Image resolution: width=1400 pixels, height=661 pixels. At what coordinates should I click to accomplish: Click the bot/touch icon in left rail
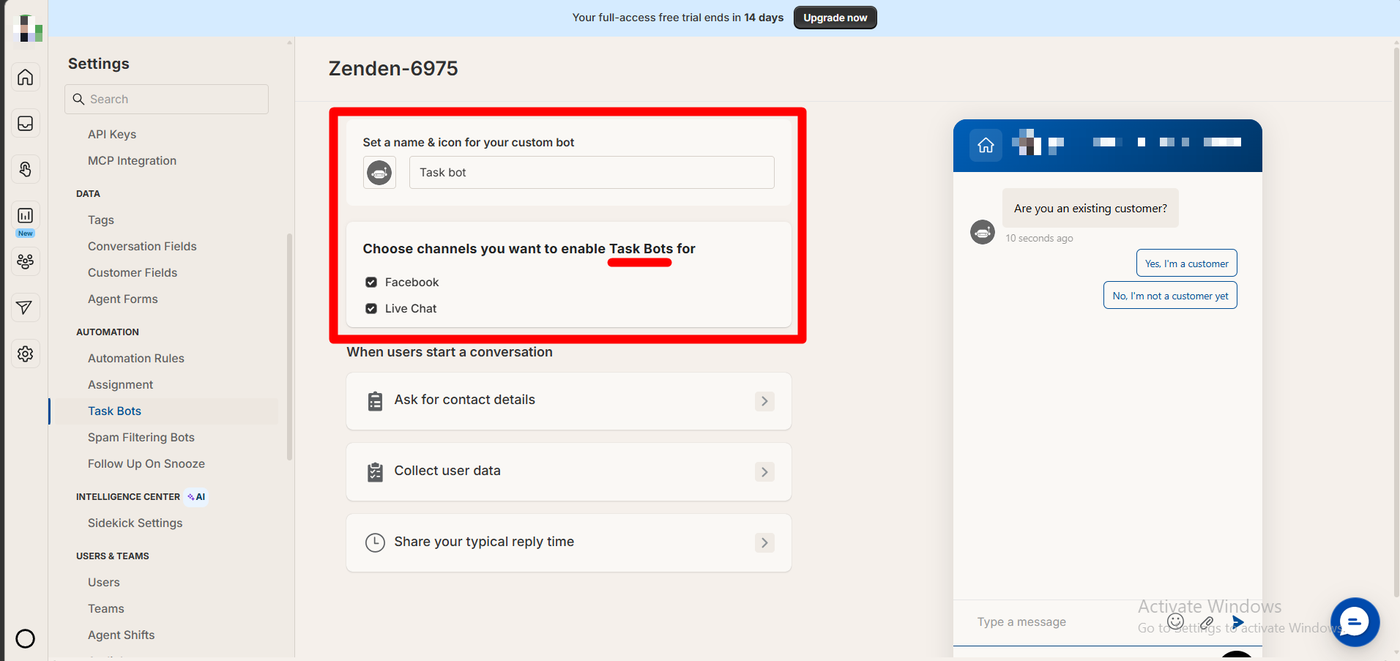tap(25, 169)
